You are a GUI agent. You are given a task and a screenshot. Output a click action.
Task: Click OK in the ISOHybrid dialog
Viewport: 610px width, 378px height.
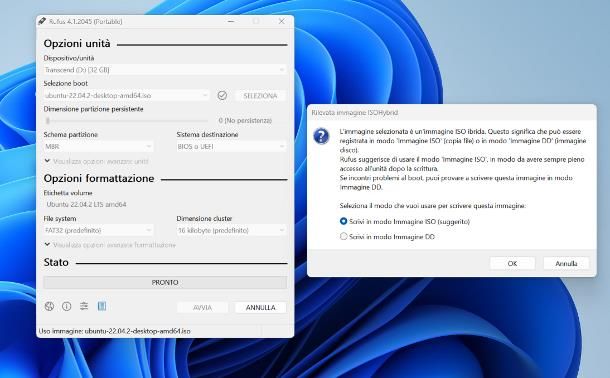click(x=512, y=263)
